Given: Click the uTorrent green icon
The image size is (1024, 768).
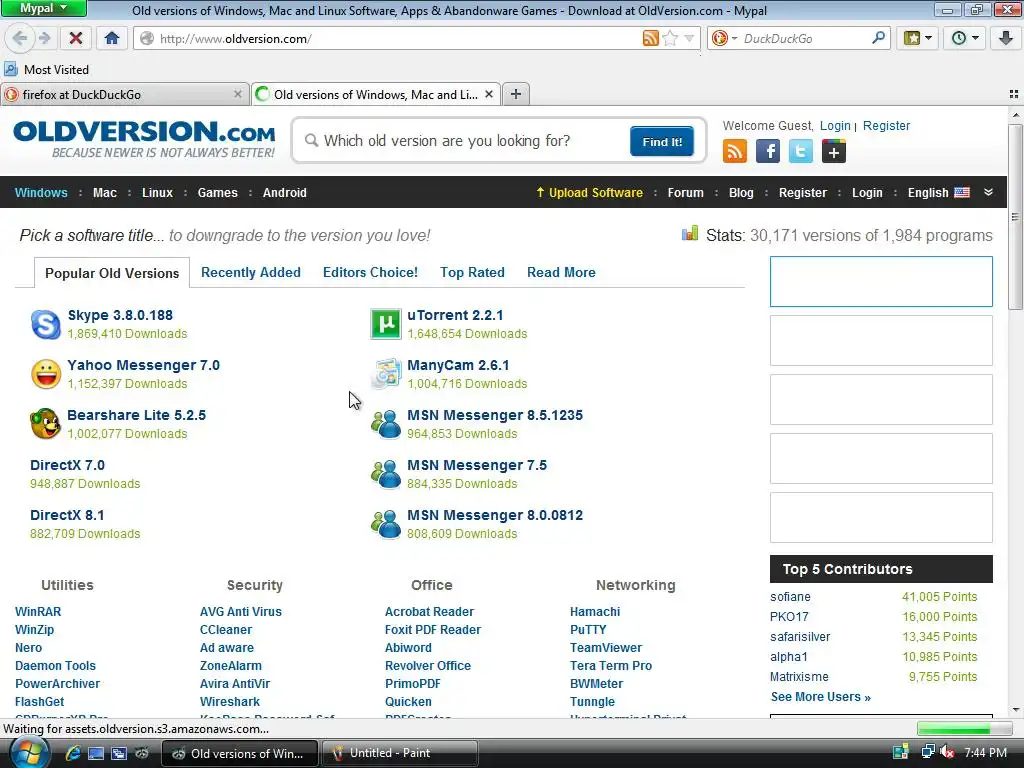Looking at the screenshot, I should coord(386,324).
